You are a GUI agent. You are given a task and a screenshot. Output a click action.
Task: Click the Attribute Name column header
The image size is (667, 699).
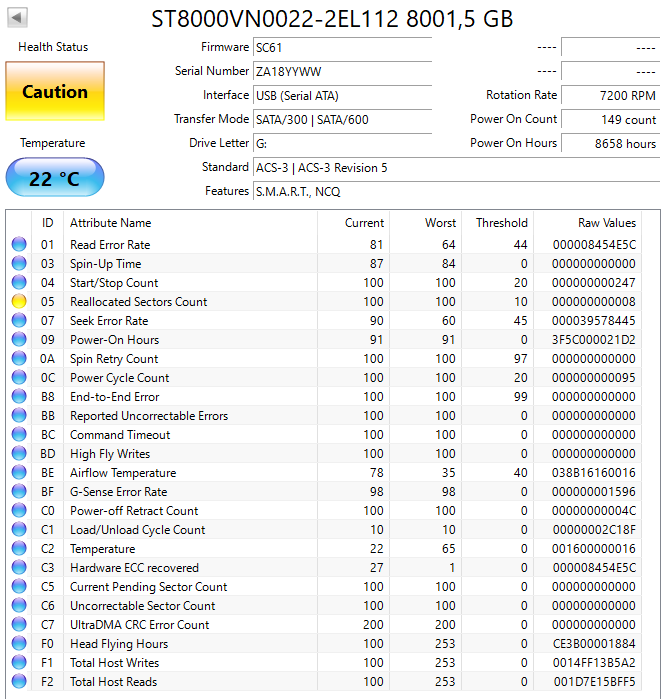110,223
